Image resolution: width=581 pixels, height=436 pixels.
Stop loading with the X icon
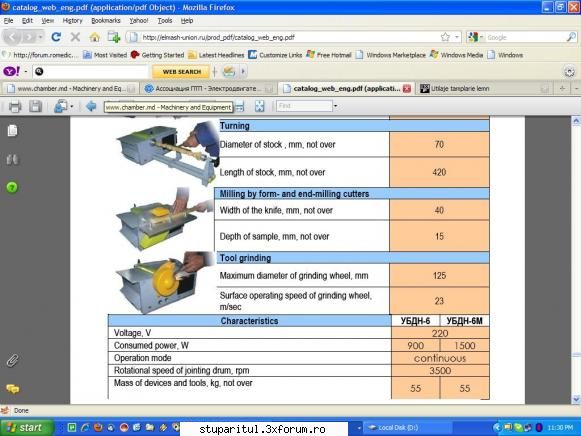click(x=75, y=37)
